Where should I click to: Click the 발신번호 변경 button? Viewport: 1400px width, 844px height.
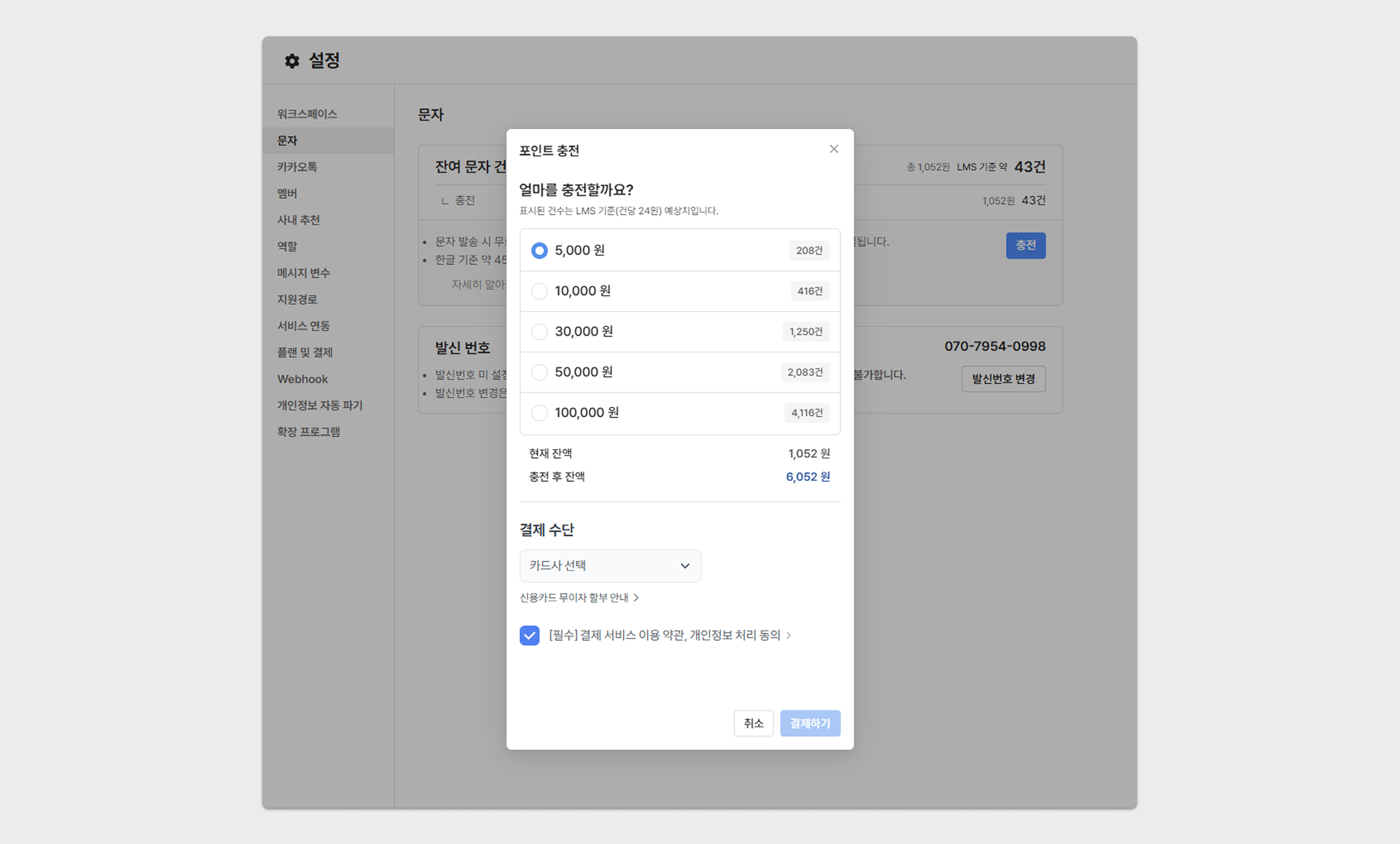pyautogui.click(x=1003, y=379)
